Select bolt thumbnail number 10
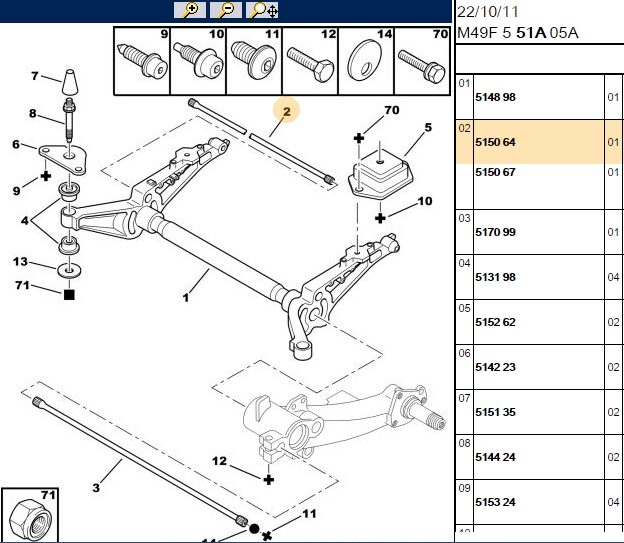This screenshot has width=624, height=543. (198, 61)
